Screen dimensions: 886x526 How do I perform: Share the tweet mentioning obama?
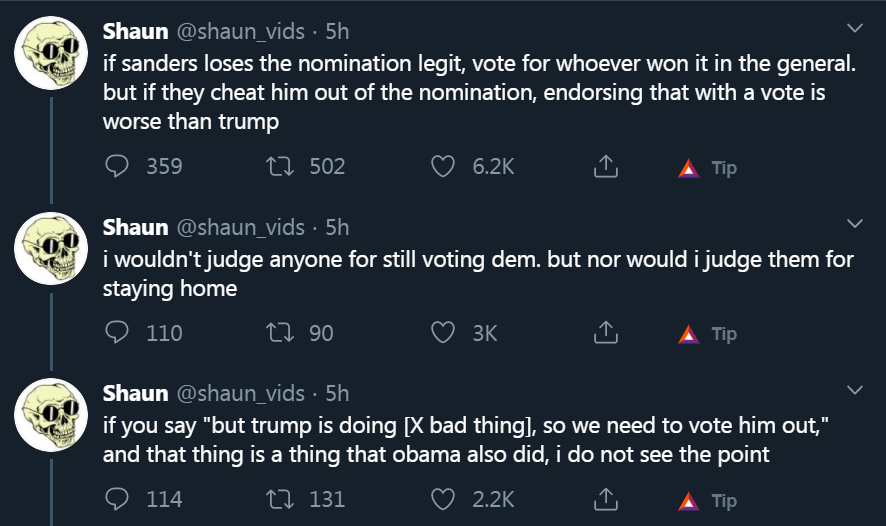(606, 499)
